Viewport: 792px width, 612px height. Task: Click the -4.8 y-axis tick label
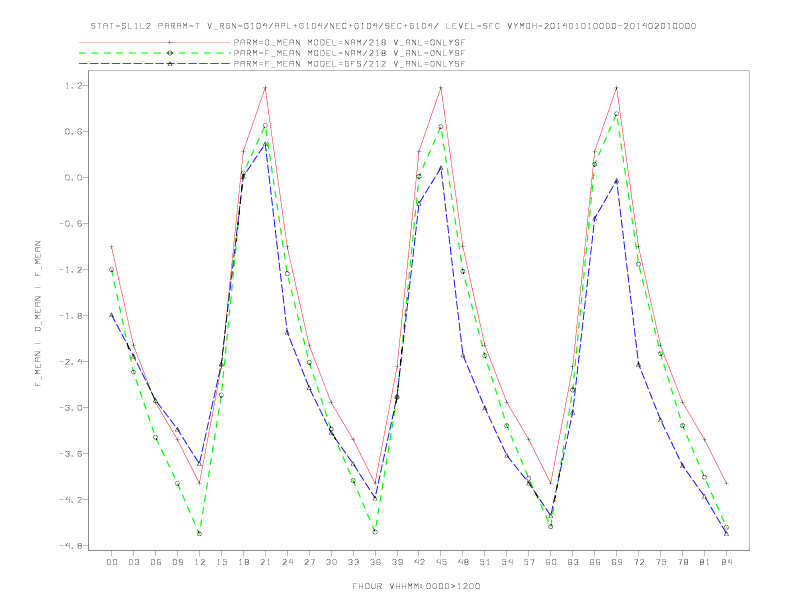(71, 545)
